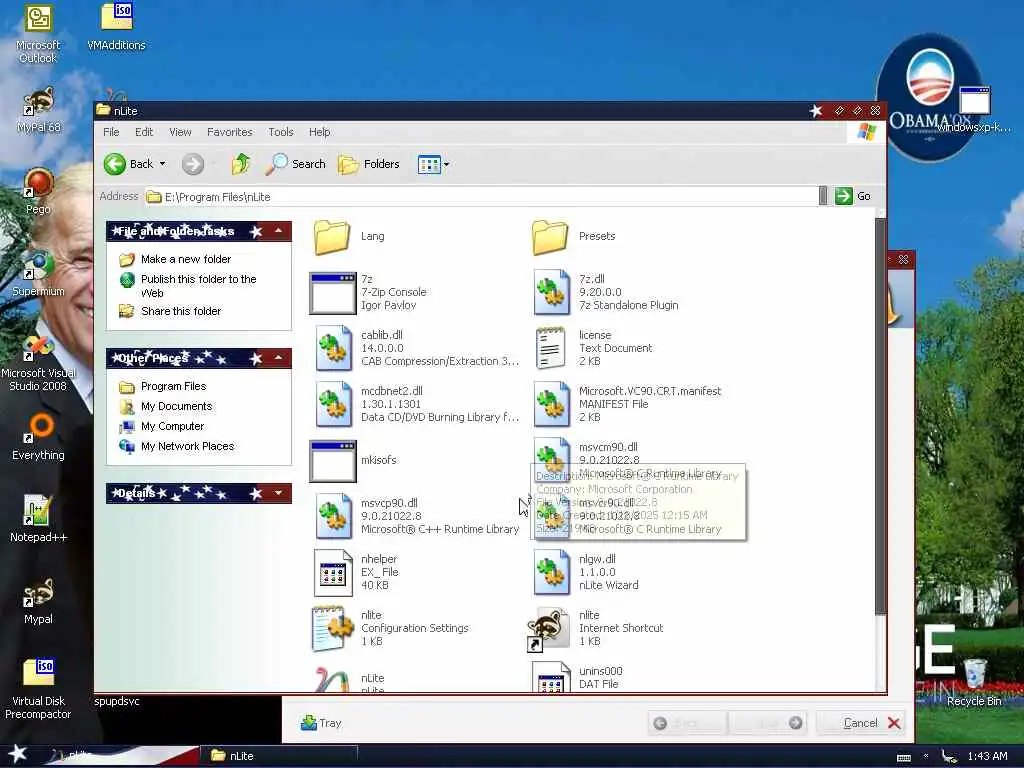Select the mcdbnet2.dll file icon

pos(333,404)
